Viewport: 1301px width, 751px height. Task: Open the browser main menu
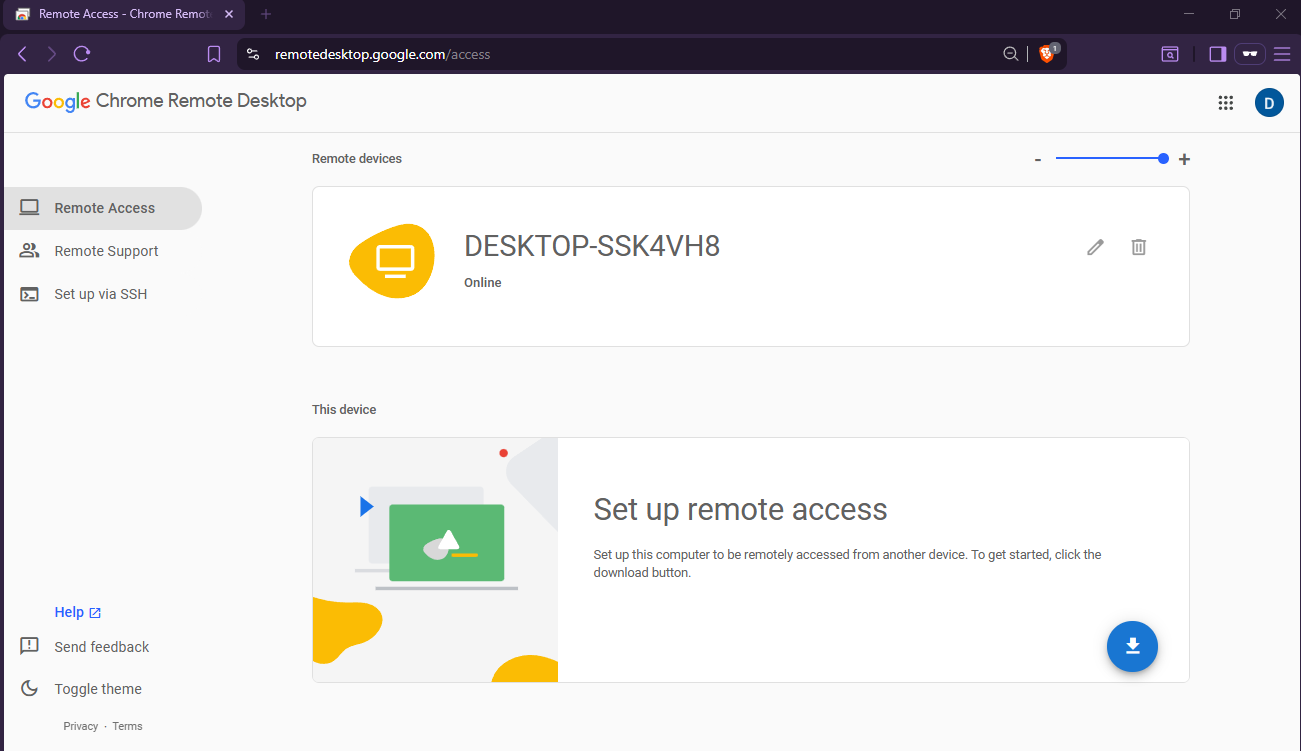(x=1282, y=54)
